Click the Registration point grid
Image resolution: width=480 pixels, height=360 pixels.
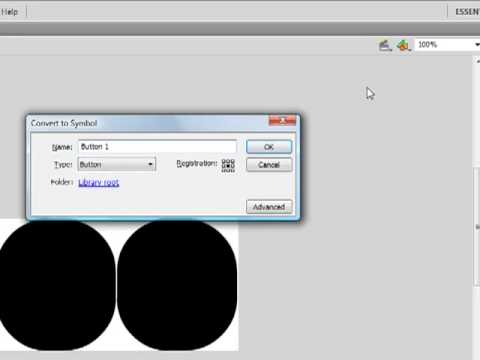[228, 165]
